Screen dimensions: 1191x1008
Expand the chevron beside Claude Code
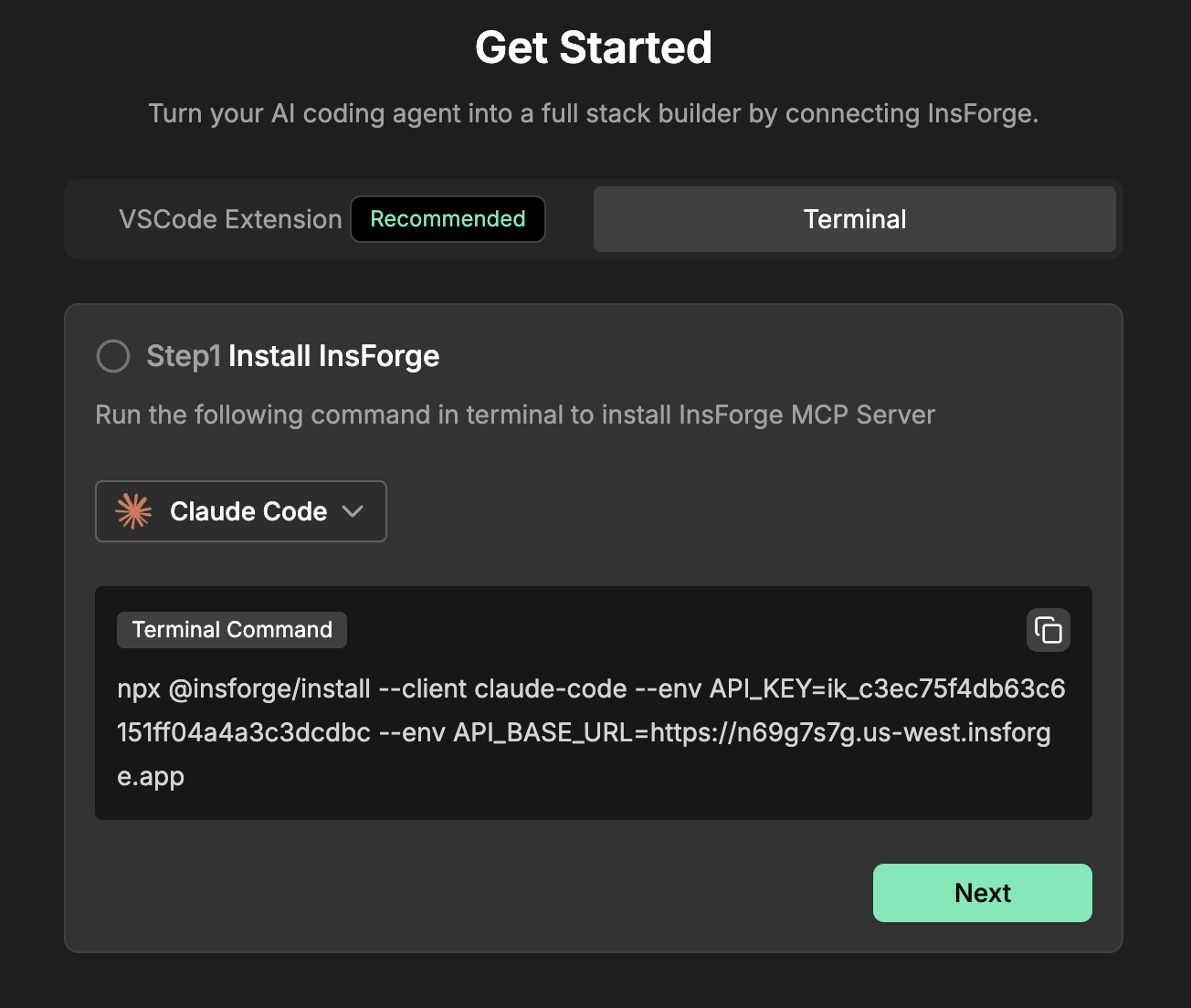coord(353,511)
